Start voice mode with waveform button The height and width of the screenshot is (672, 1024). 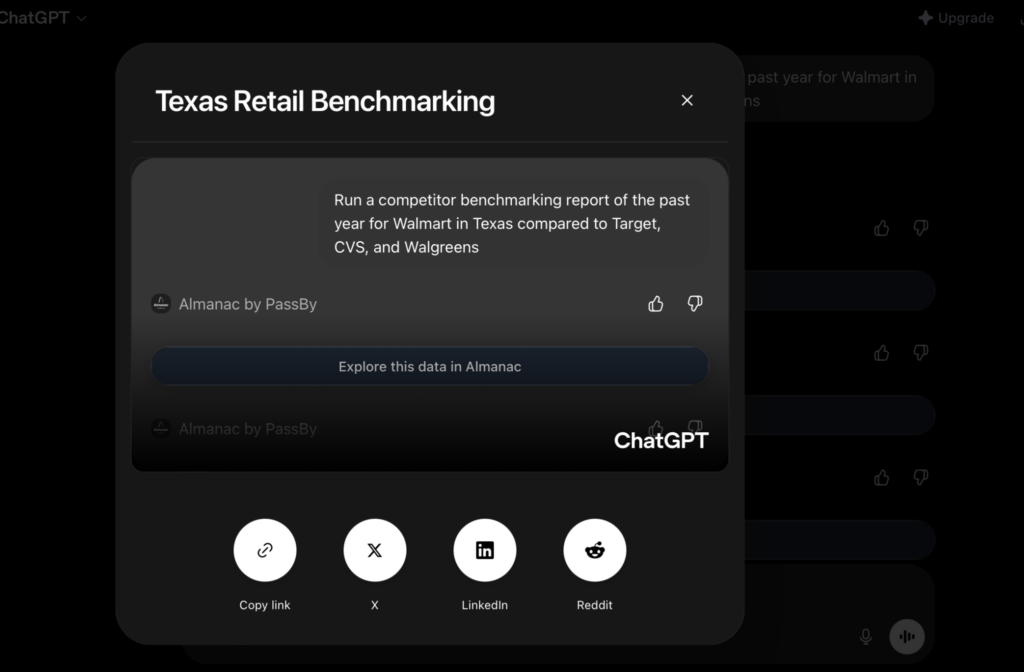pos(907,636)
